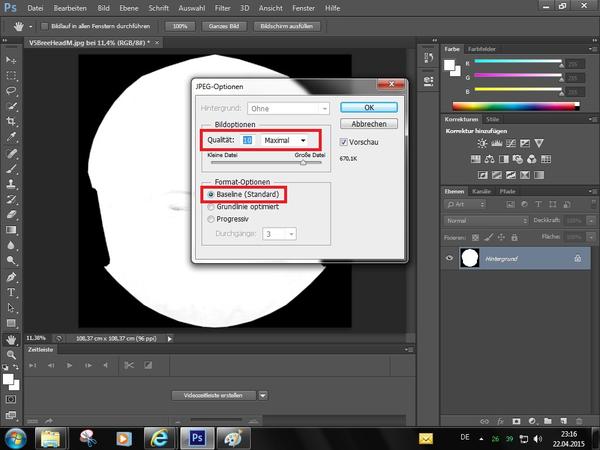Select the Eyedropper tool
The width and height of the screenshot is (600, 450).
pos(11,137)
